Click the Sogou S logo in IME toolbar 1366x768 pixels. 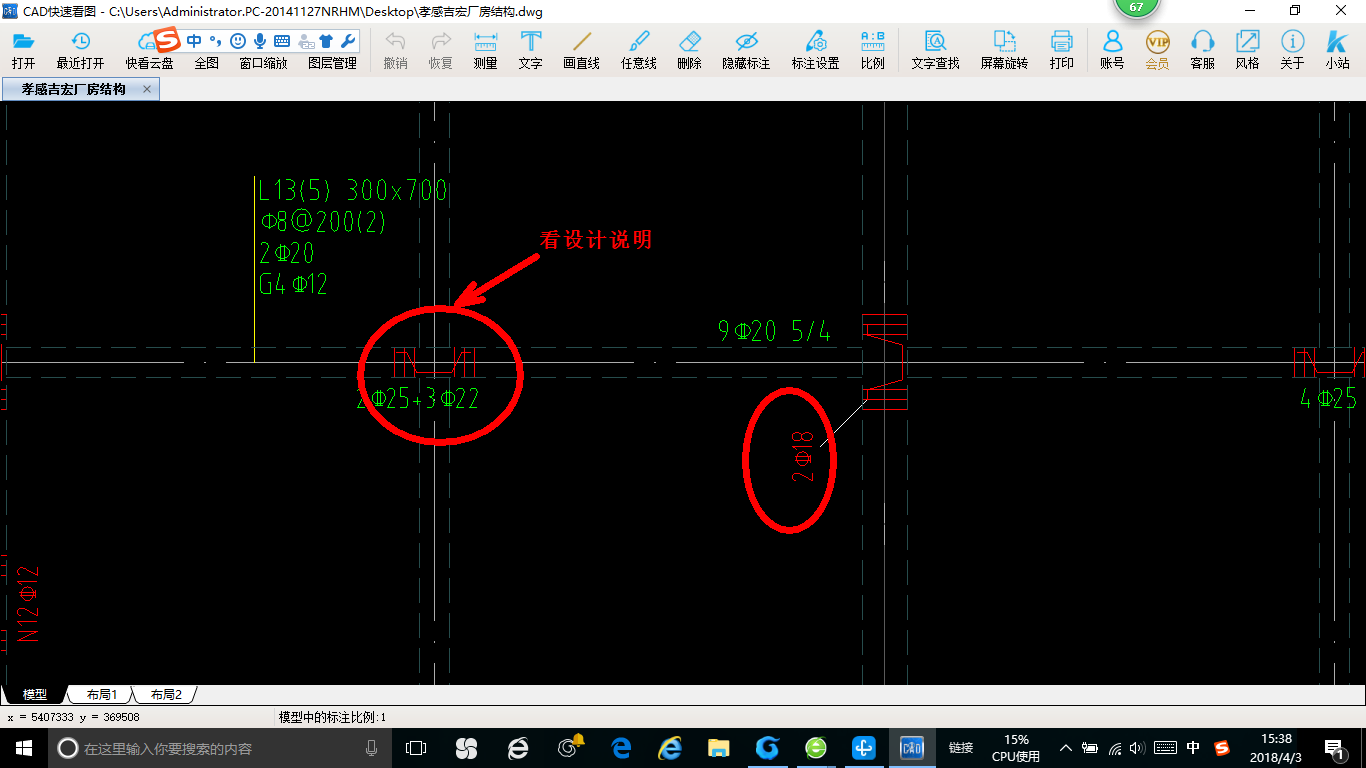[x=168, y=41]
